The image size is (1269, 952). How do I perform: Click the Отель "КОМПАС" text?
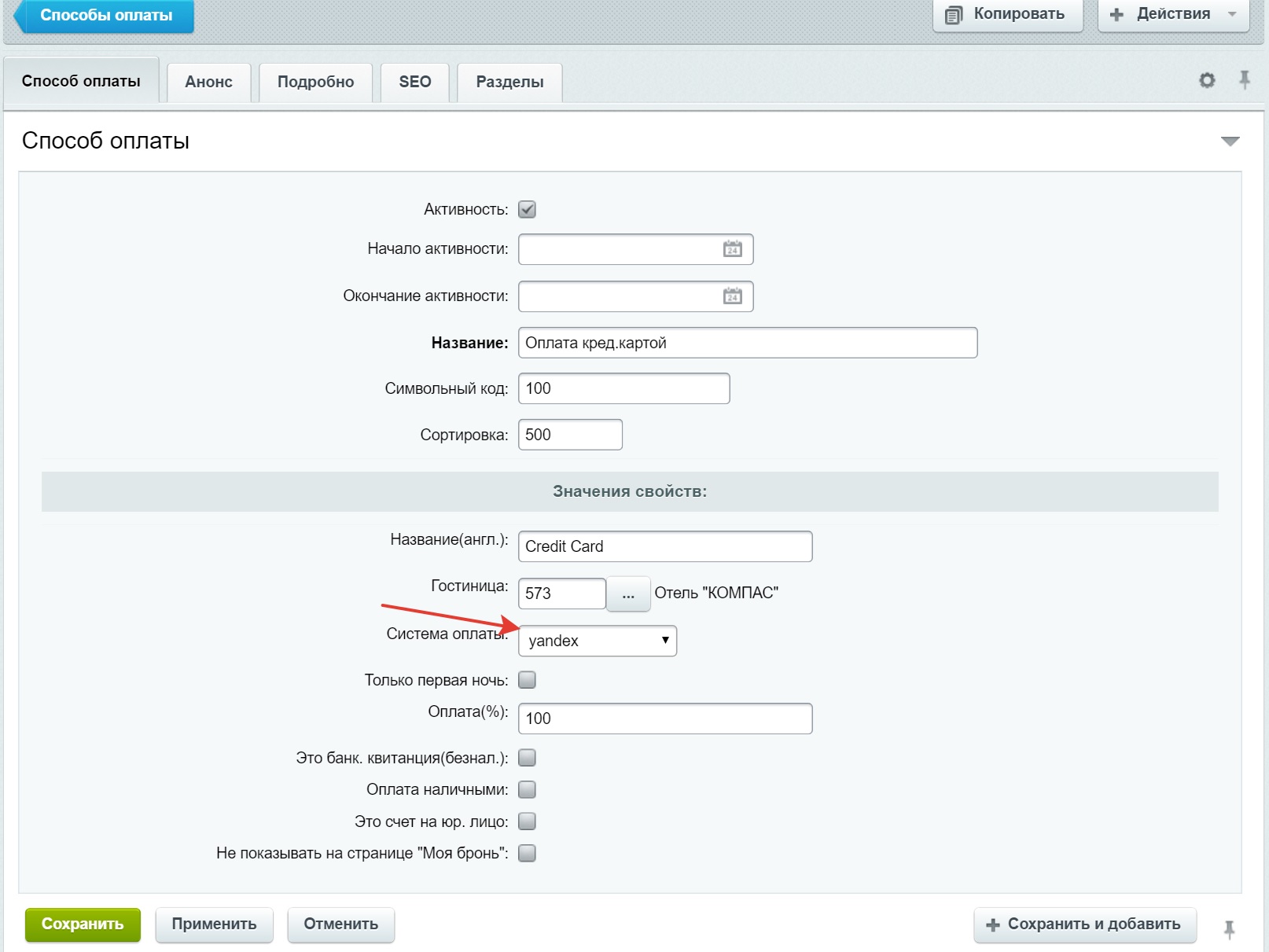point(716,593)
